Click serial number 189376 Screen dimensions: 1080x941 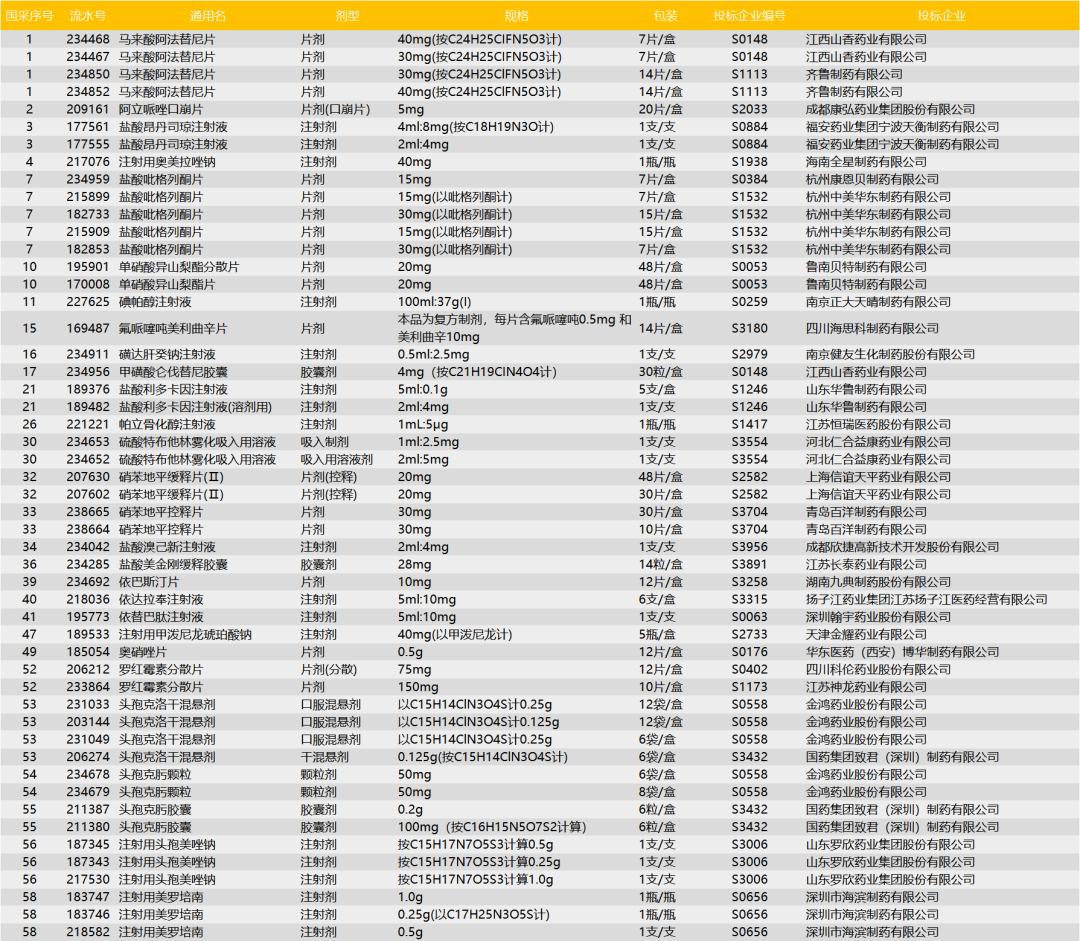(x=88, y=389)
